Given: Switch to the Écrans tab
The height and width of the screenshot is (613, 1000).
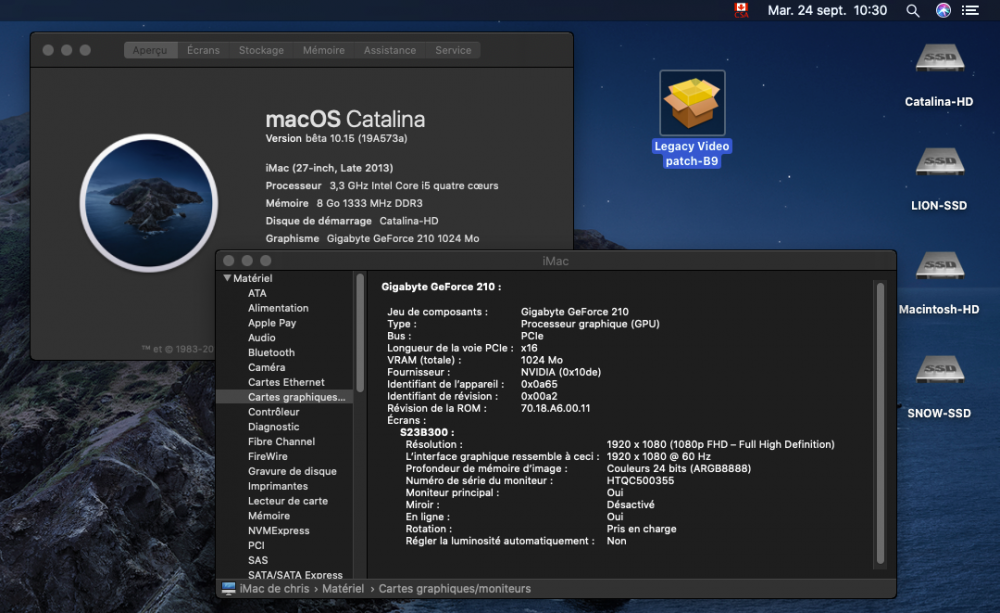Looking at the screenshot, I should pos(203,50).
